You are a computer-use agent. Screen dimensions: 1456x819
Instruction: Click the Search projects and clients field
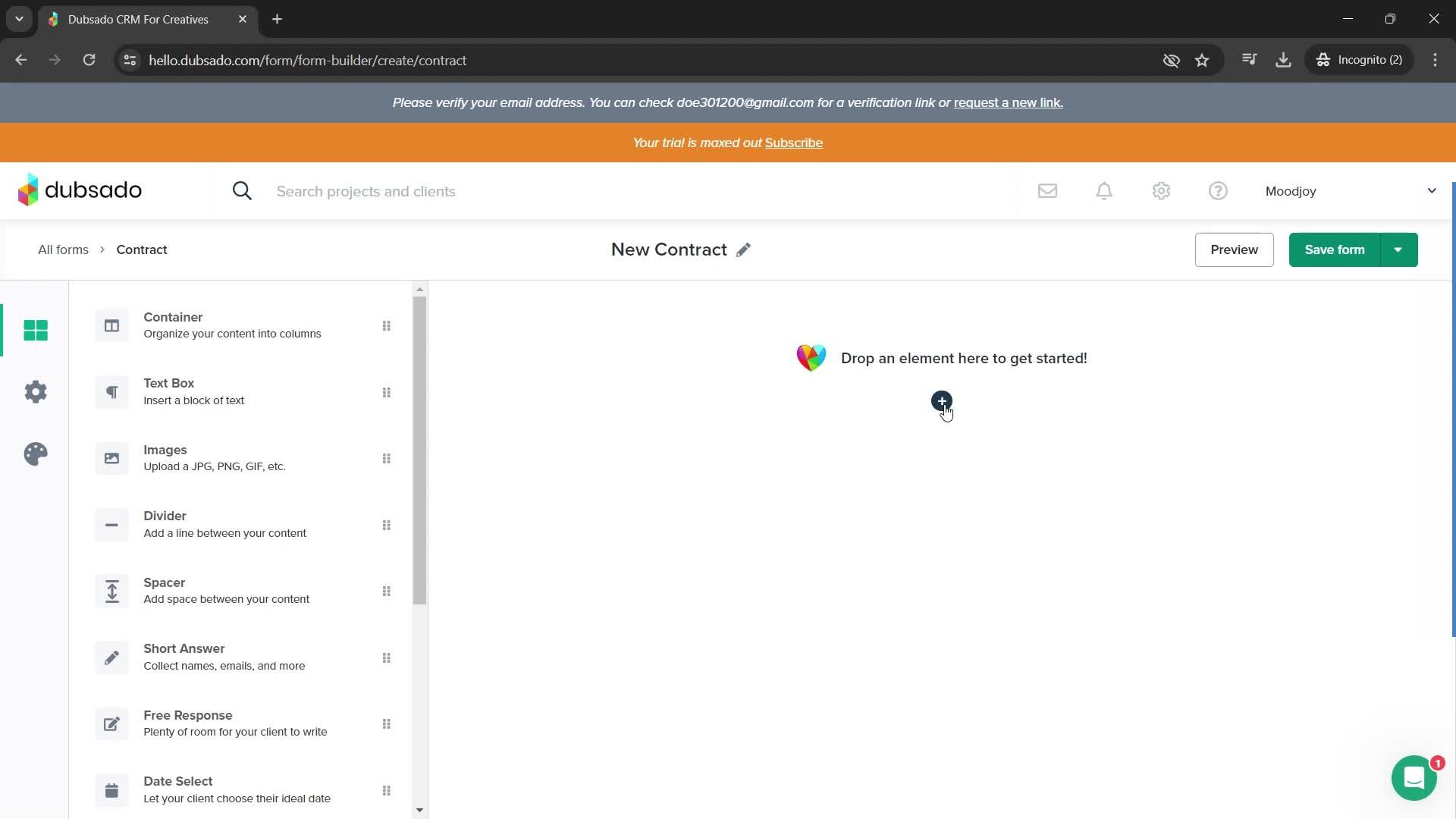(x=366, y=191)
